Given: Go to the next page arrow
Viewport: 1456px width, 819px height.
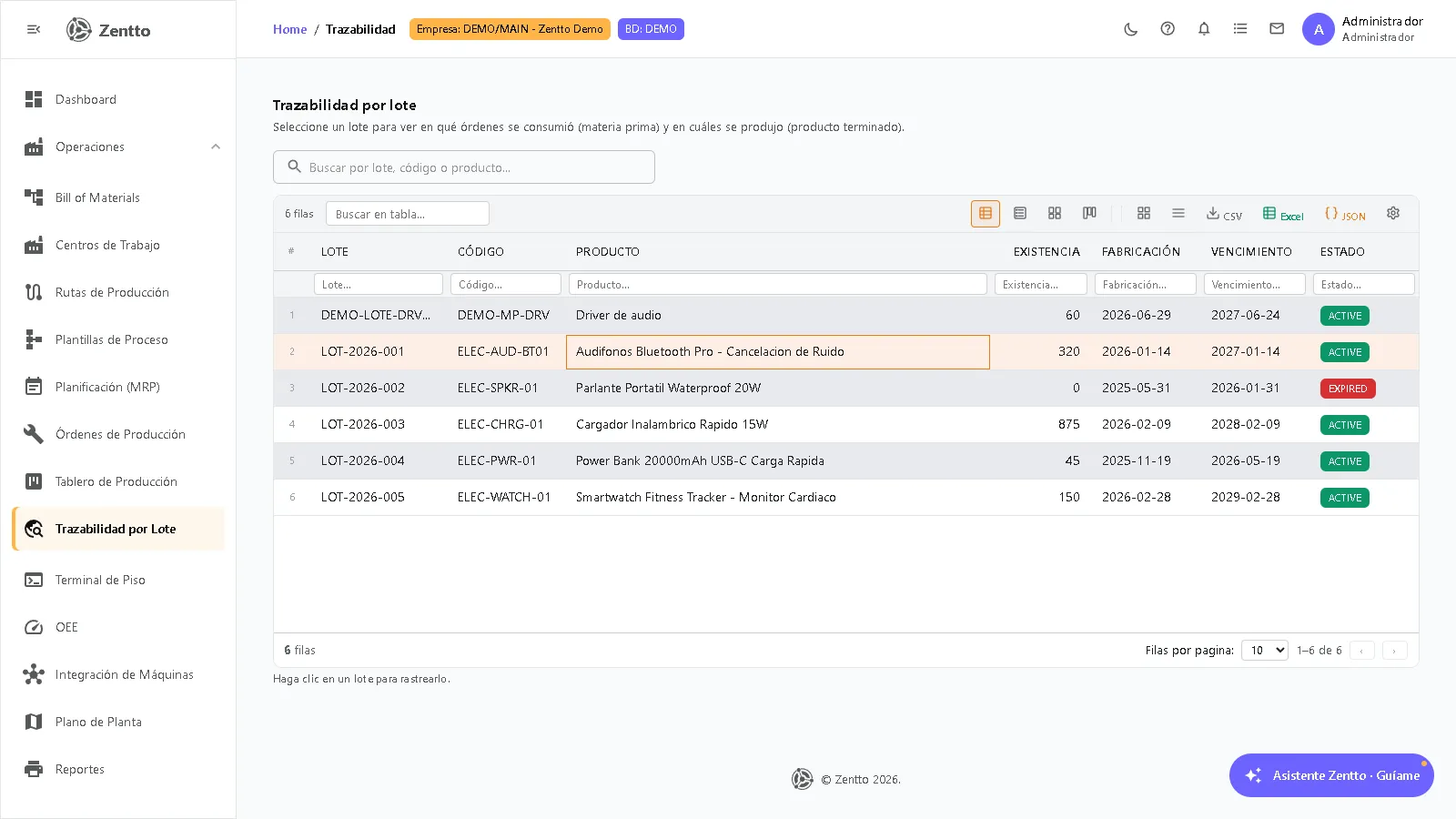Looking at the screenshot, I should click(x=1395, y=651).
